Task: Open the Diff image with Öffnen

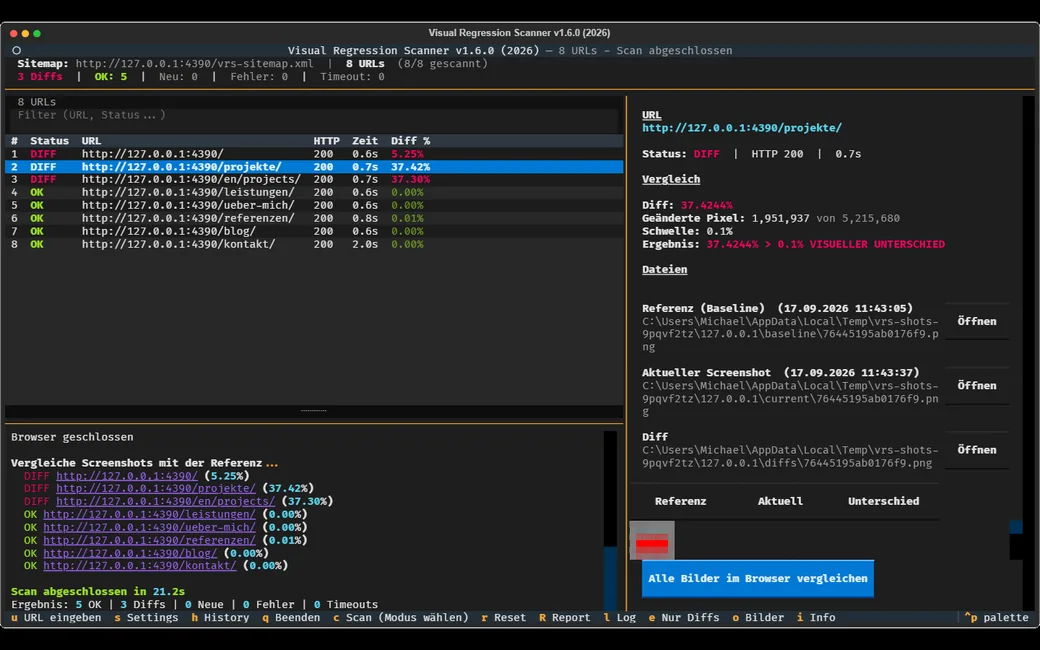Action: (x=977, y=450)
